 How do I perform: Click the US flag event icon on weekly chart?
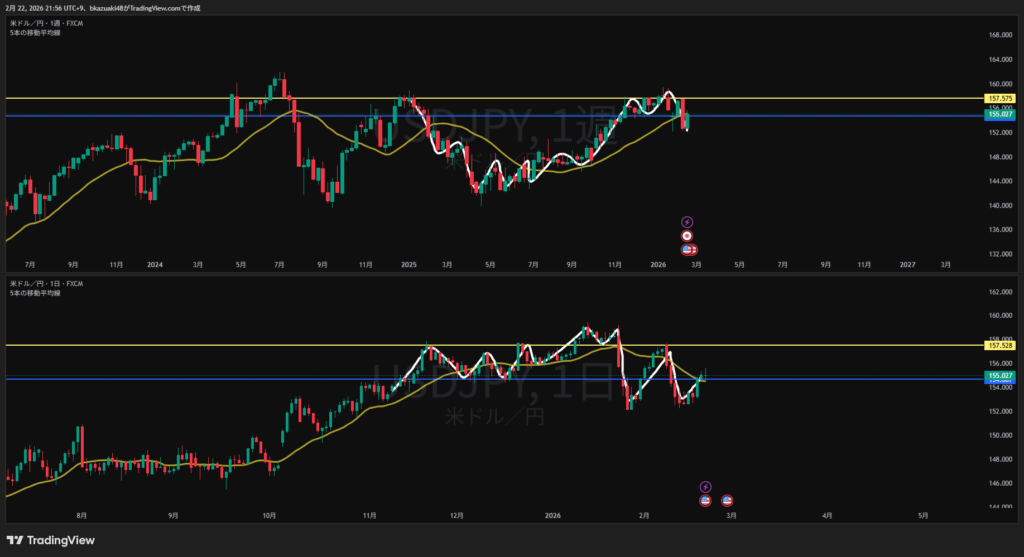pyautogui.click(x=688, y=249)
